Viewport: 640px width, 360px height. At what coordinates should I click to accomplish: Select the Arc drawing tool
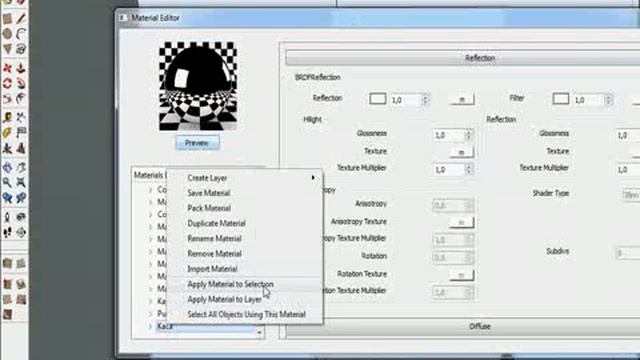[21, 34]
